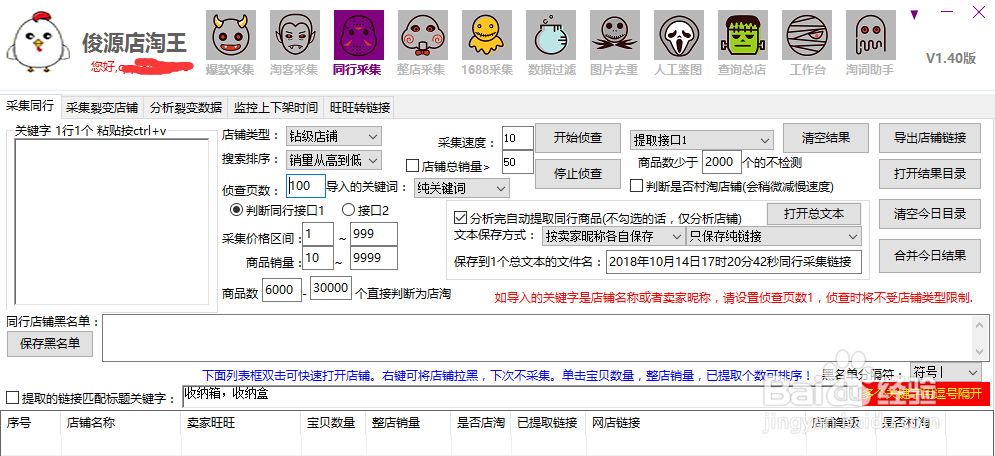Click the 保存黑名单 button
Screen dimensions: 995x456
click(50, 344)
